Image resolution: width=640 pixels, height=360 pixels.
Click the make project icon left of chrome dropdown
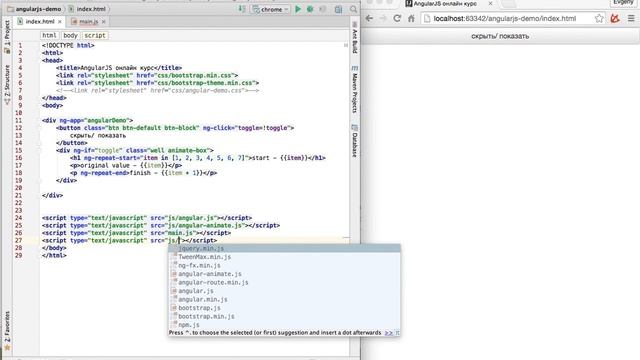[242, 9]
